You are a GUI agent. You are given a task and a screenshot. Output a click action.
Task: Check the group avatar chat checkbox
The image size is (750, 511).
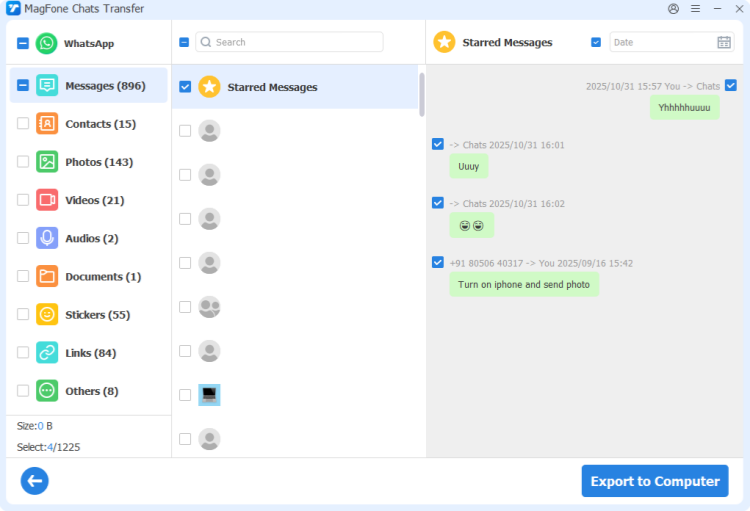(x=185, y=307)
